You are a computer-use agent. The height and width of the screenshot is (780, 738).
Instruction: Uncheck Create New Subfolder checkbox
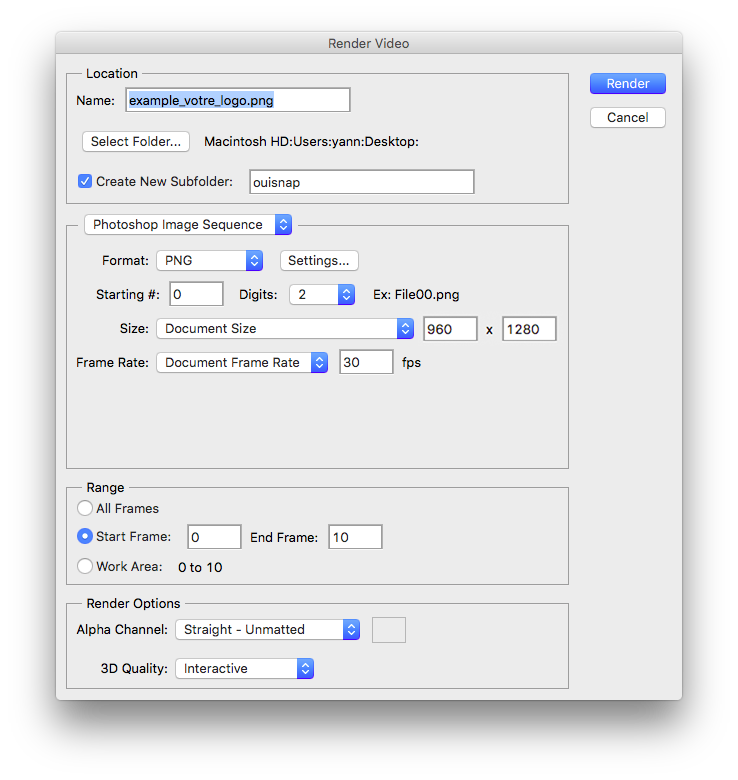click(85, 181)
